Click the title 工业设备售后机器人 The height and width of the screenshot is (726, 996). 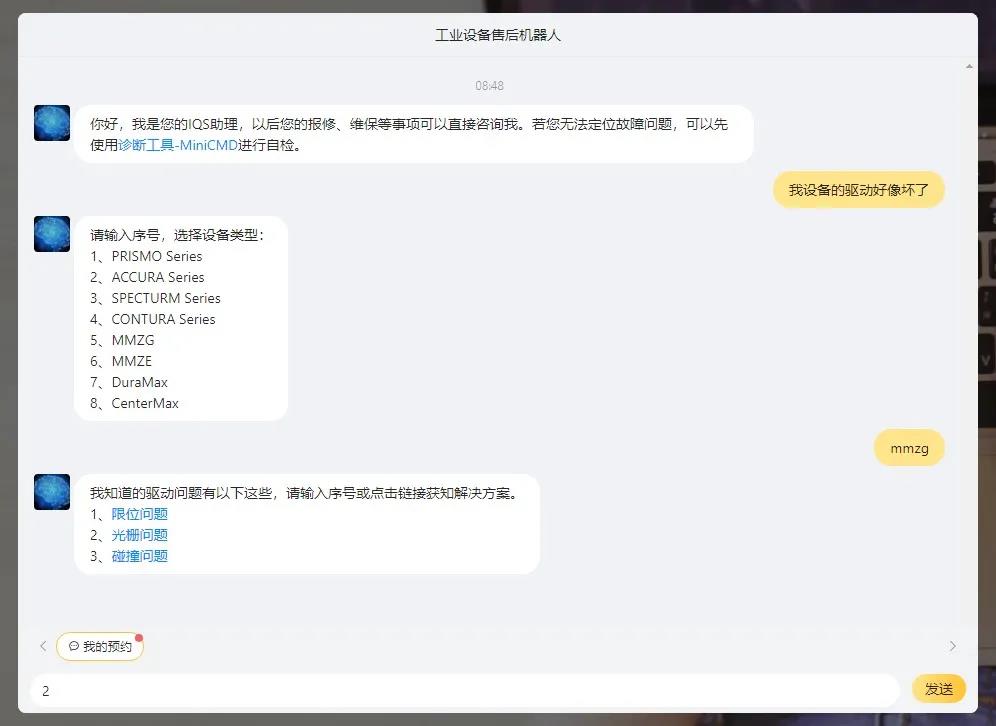tap(498, 35)
